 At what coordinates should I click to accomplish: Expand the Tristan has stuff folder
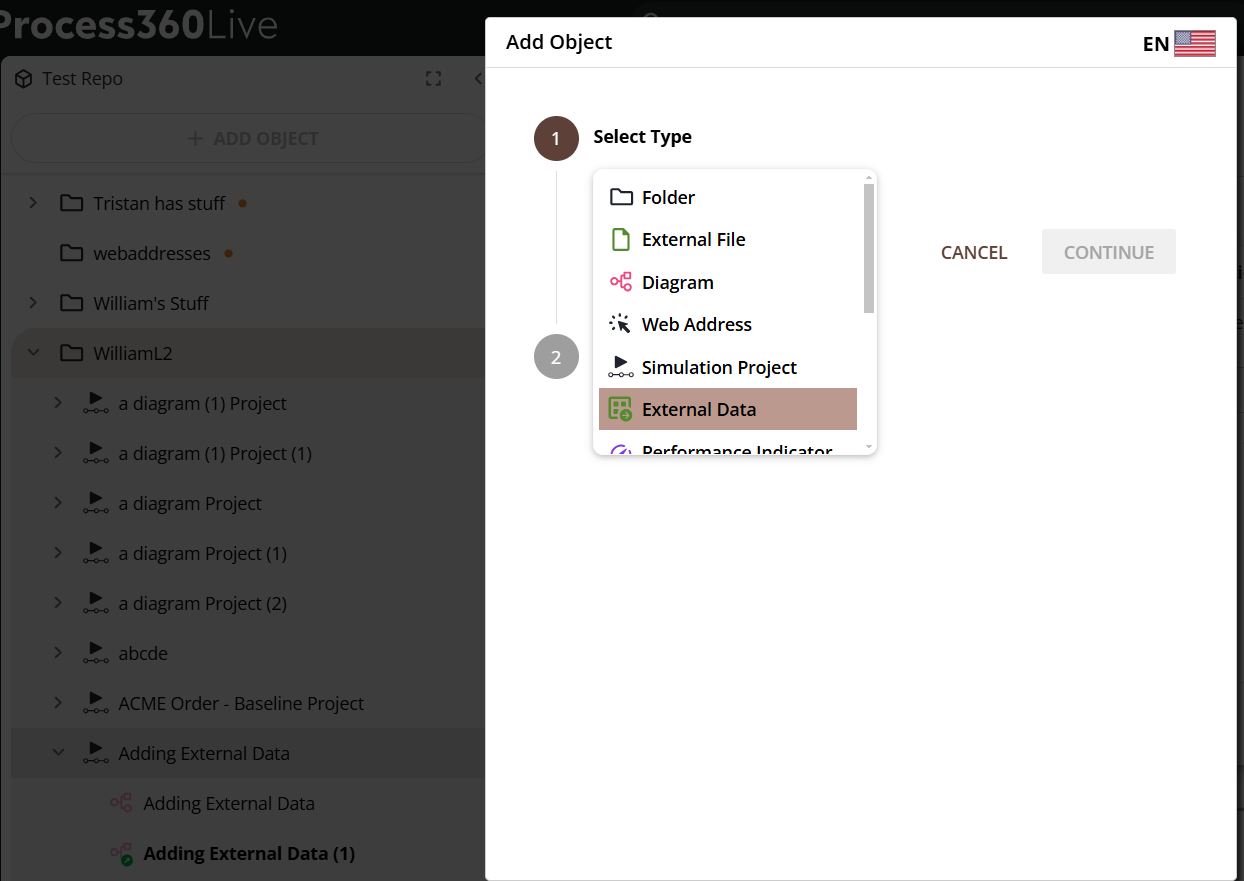pyautogui.click(x=33, y=203)
